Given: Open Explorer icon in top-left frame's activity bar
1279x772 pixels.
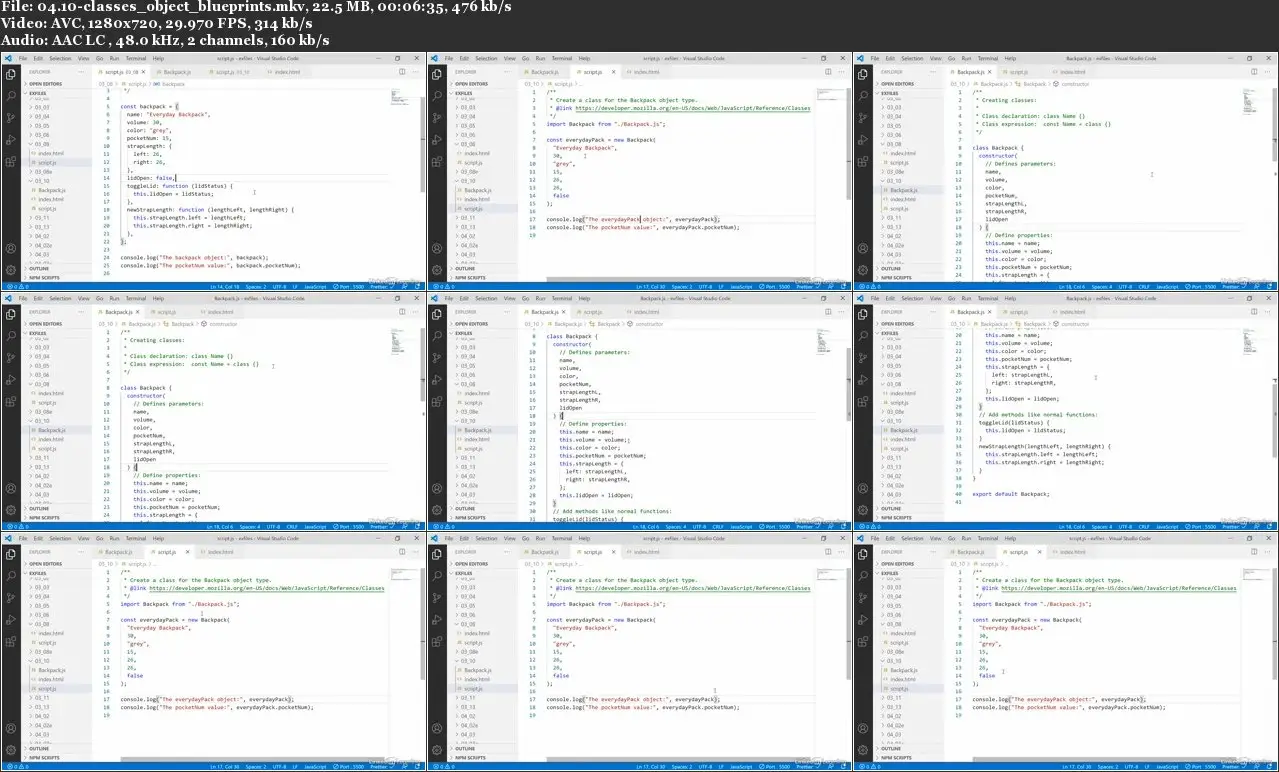Looking at the screenshot, I should click(x=11, y=74).
